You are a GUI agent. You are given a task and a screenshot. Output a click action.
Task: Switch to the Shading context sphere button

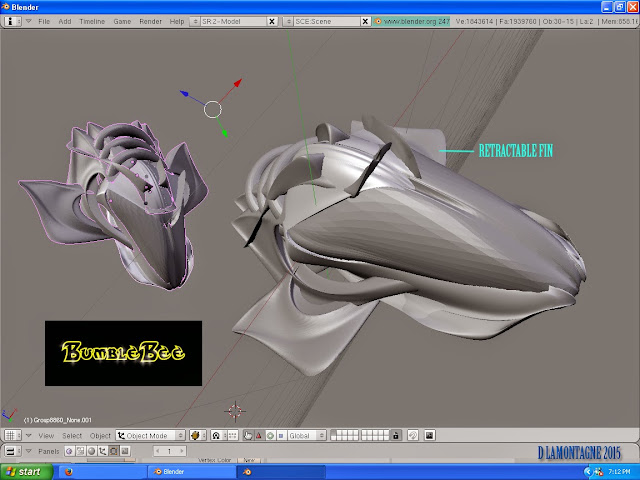tap(91, 451)
